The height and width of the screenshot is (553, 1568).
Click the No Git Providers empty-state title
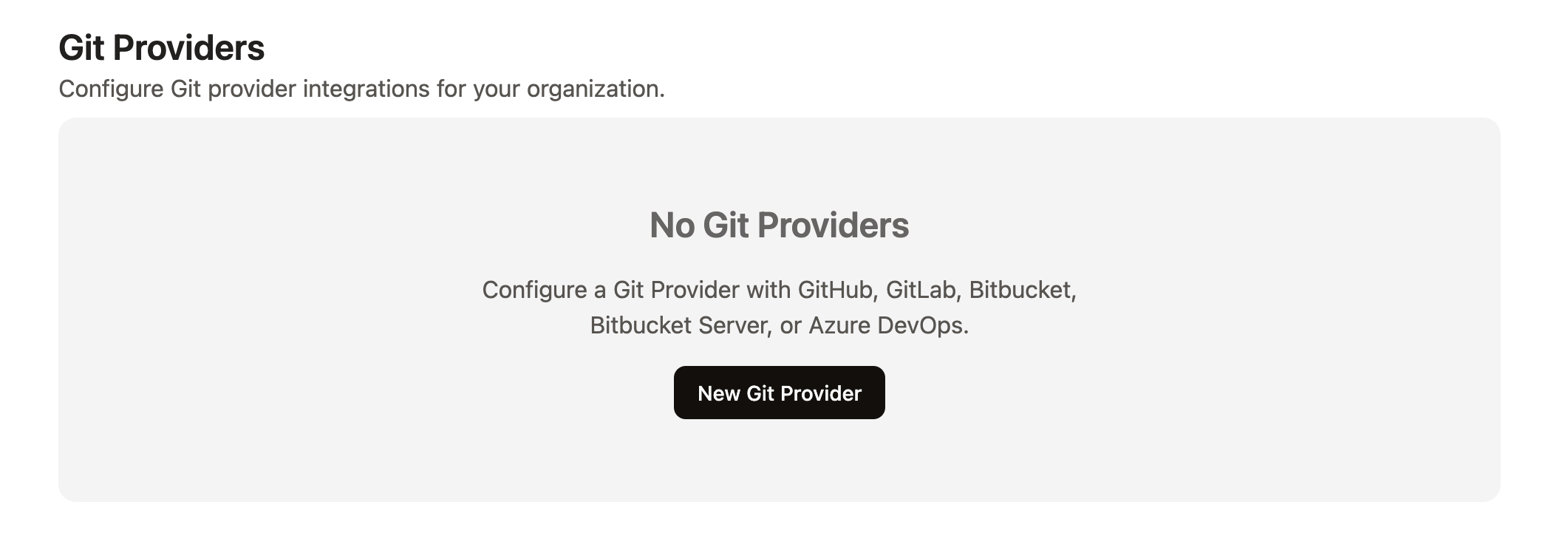[779, 225]
